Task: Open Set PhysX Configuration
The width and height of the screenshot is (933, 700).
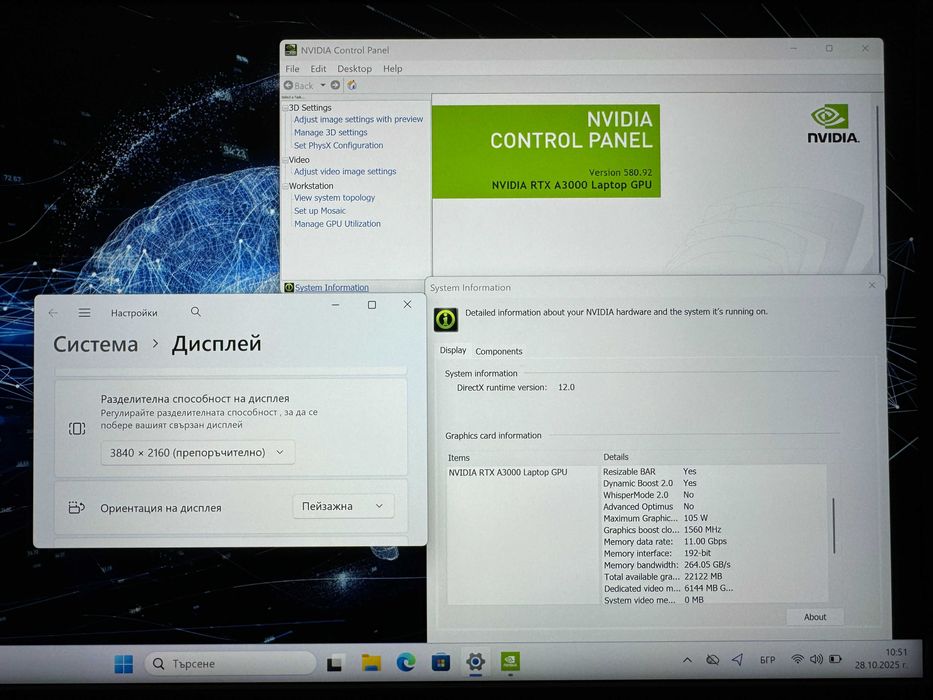Action: pos(338,146)
